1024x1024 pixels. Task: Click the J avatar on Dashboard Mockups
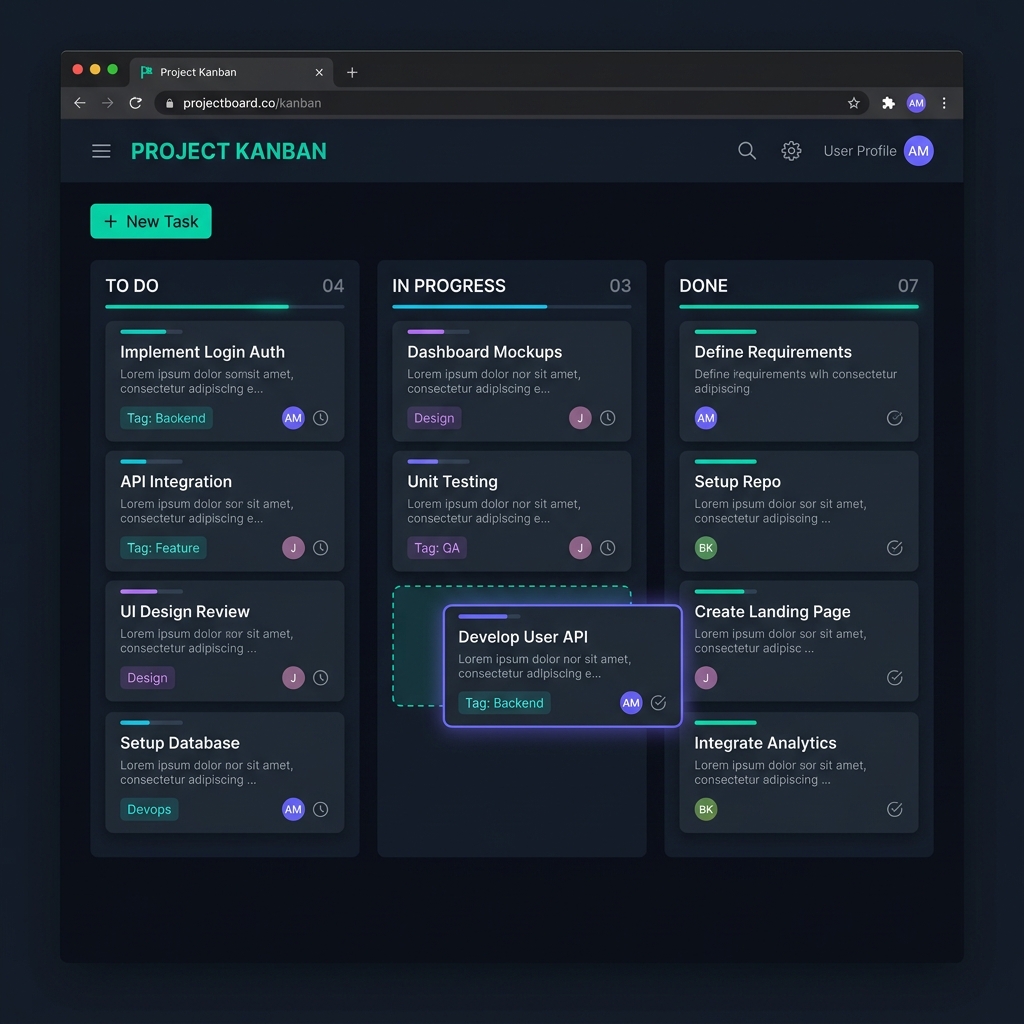pyautogui.click(x=580, y=418)
